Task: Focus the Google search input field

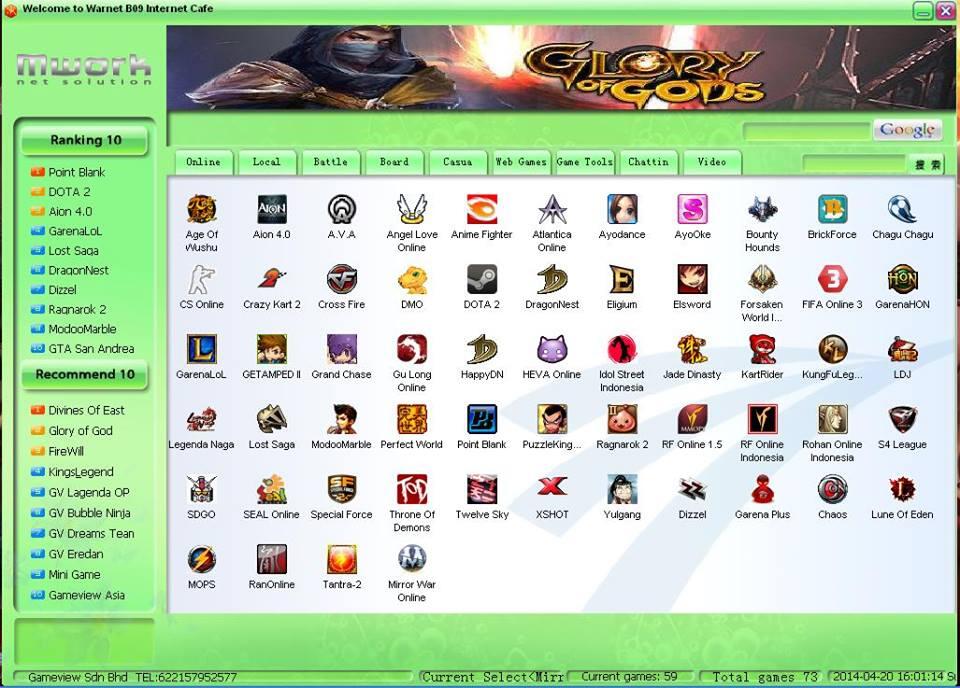Action: pyautogui.click(x=806, y=130)
